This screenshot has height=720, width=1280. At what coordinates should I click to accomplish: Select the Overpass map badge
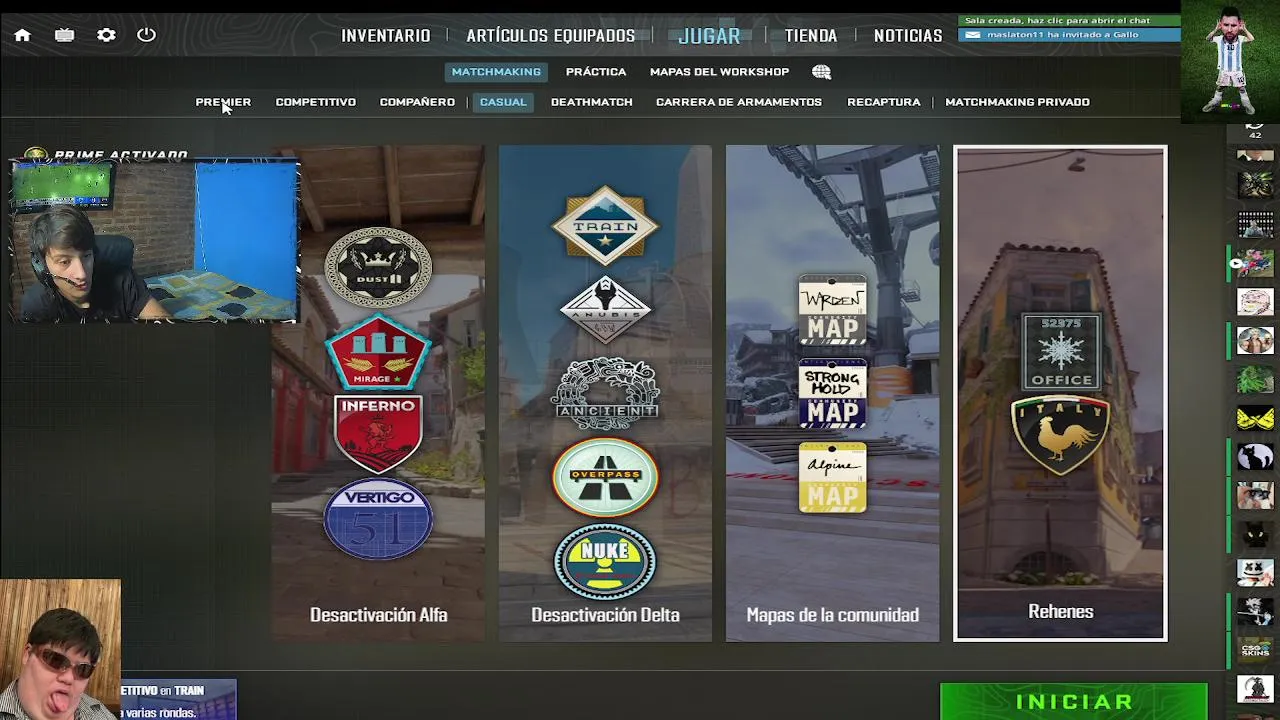pos(605,477)
